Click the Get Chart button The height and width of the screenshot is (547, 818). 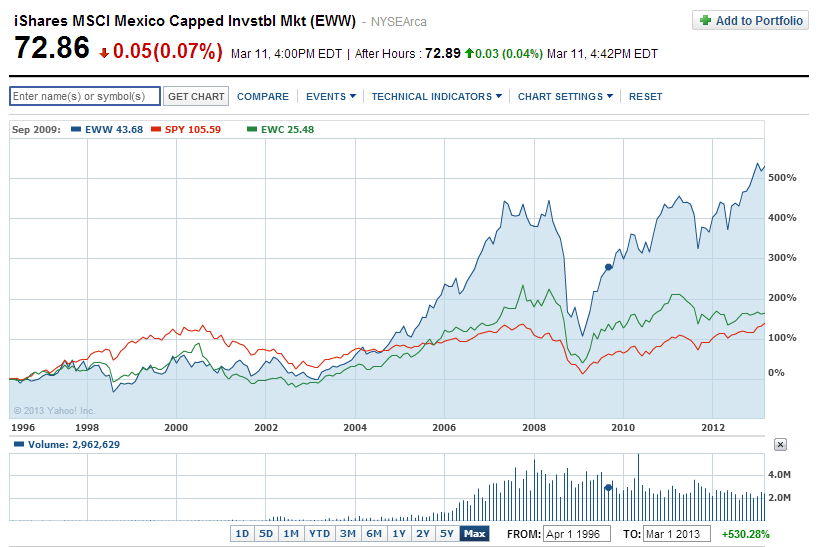[196, 96]
